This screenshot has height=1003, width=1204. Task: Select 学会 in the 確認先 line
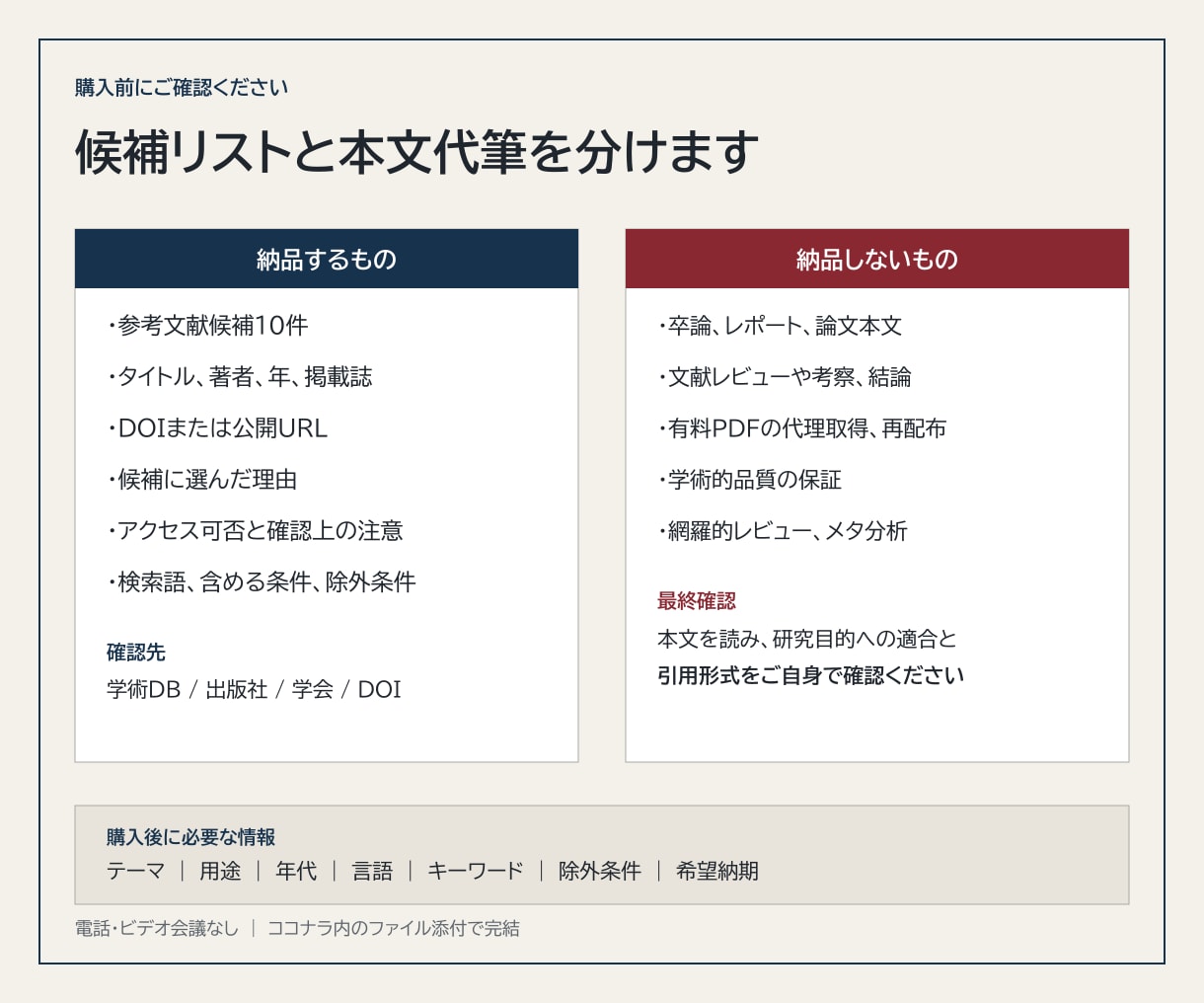pos(313,689)
